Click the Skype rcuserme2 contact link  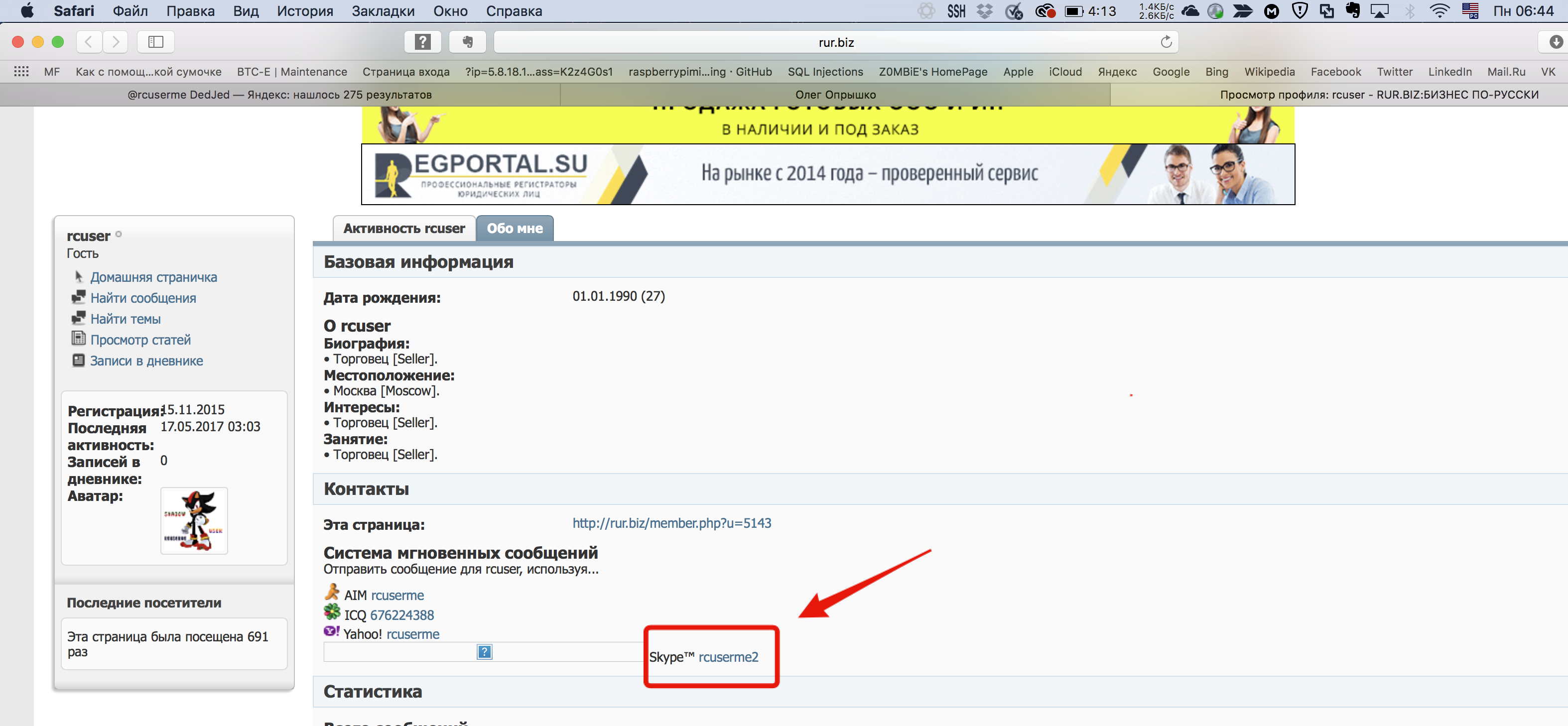(728, 657)
